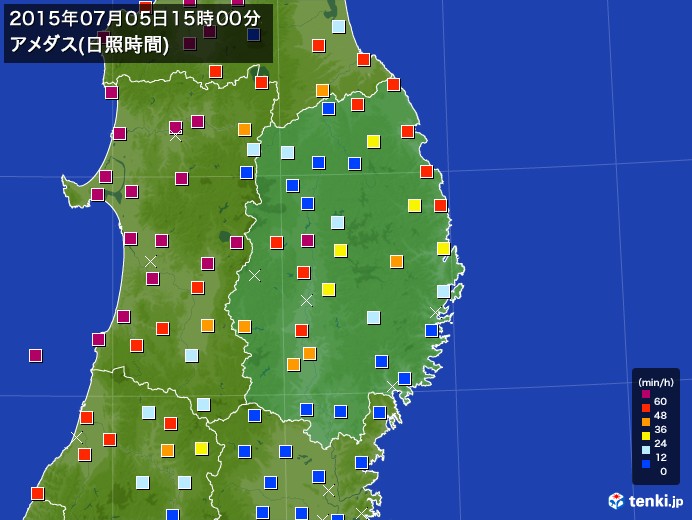The width and height of the screenshot is (692, 520).
Task: Select the dark blue 0 legend swatch
Action: 646,464
